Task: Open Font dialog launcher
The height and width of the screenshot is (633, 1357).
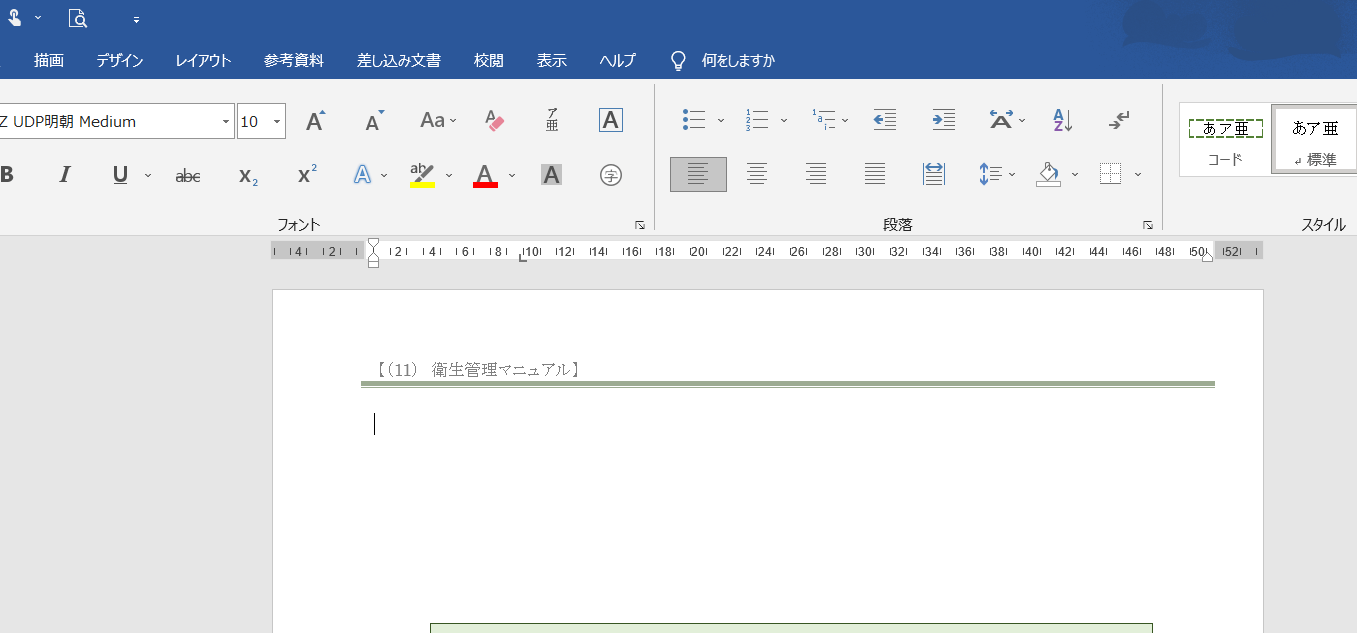Action: pyautogui.click(x=640, y=225)
